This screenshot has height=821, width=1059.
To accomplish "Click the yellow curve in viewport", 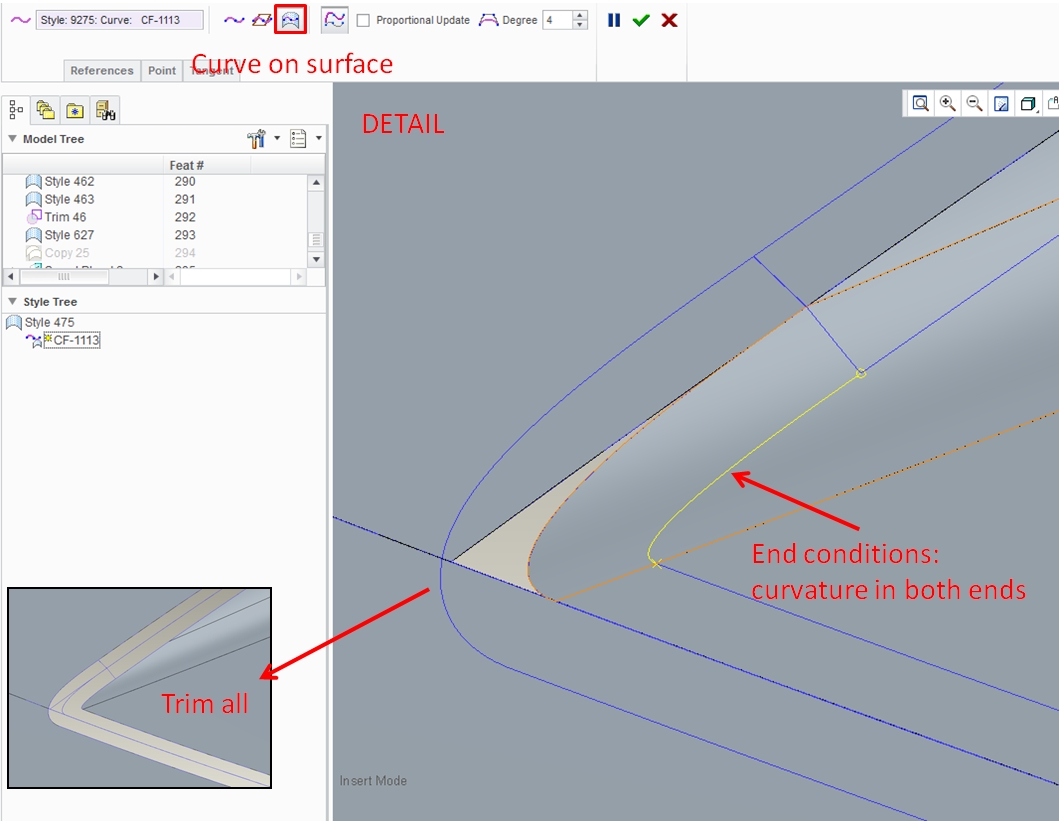I will (733, 471).
